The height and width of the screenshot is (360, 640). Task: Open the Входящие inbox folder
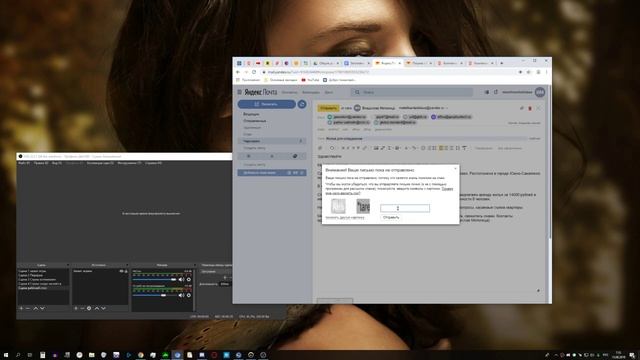tap(251, 114)
